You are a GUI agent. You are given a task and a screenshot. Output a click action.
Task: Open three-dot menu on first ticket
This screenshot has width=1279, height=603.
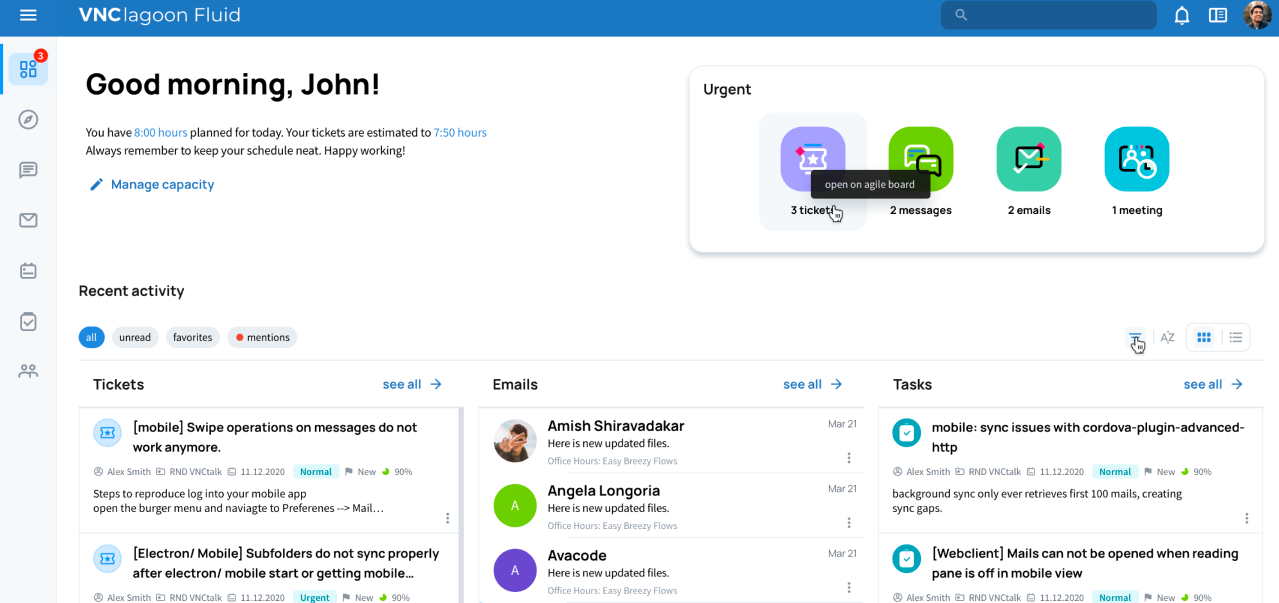(447, 518)
